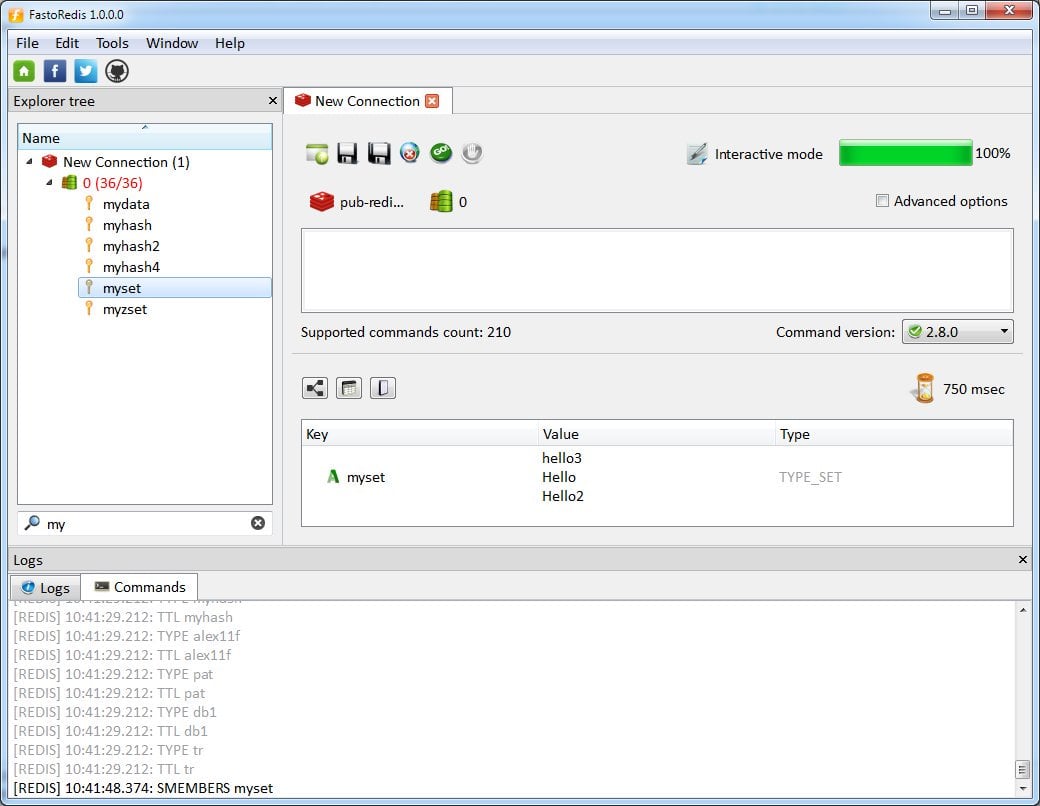Open the Tools menu
Image resolution: width=1040 pixels, height=806 pixels.
pos(112,43)
